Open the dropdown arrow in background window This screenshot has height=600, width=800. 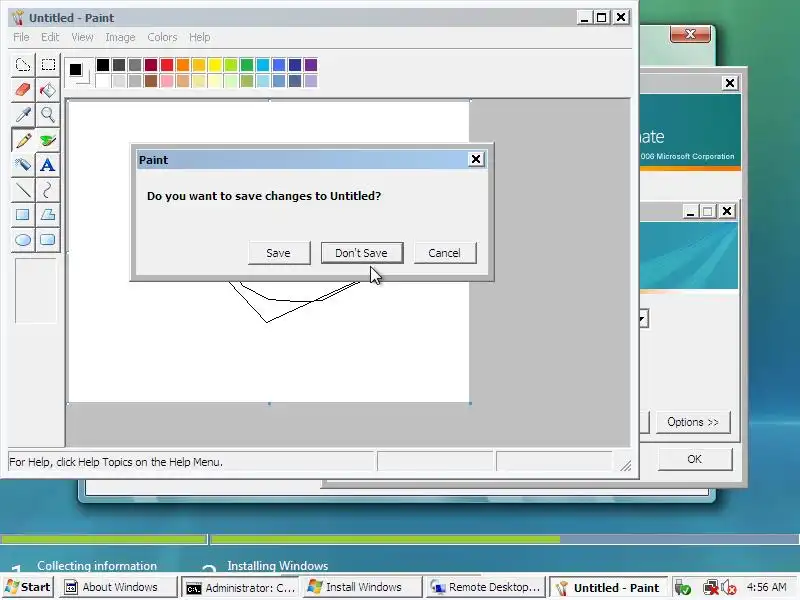pyautogui.click(x=643, y=319)
